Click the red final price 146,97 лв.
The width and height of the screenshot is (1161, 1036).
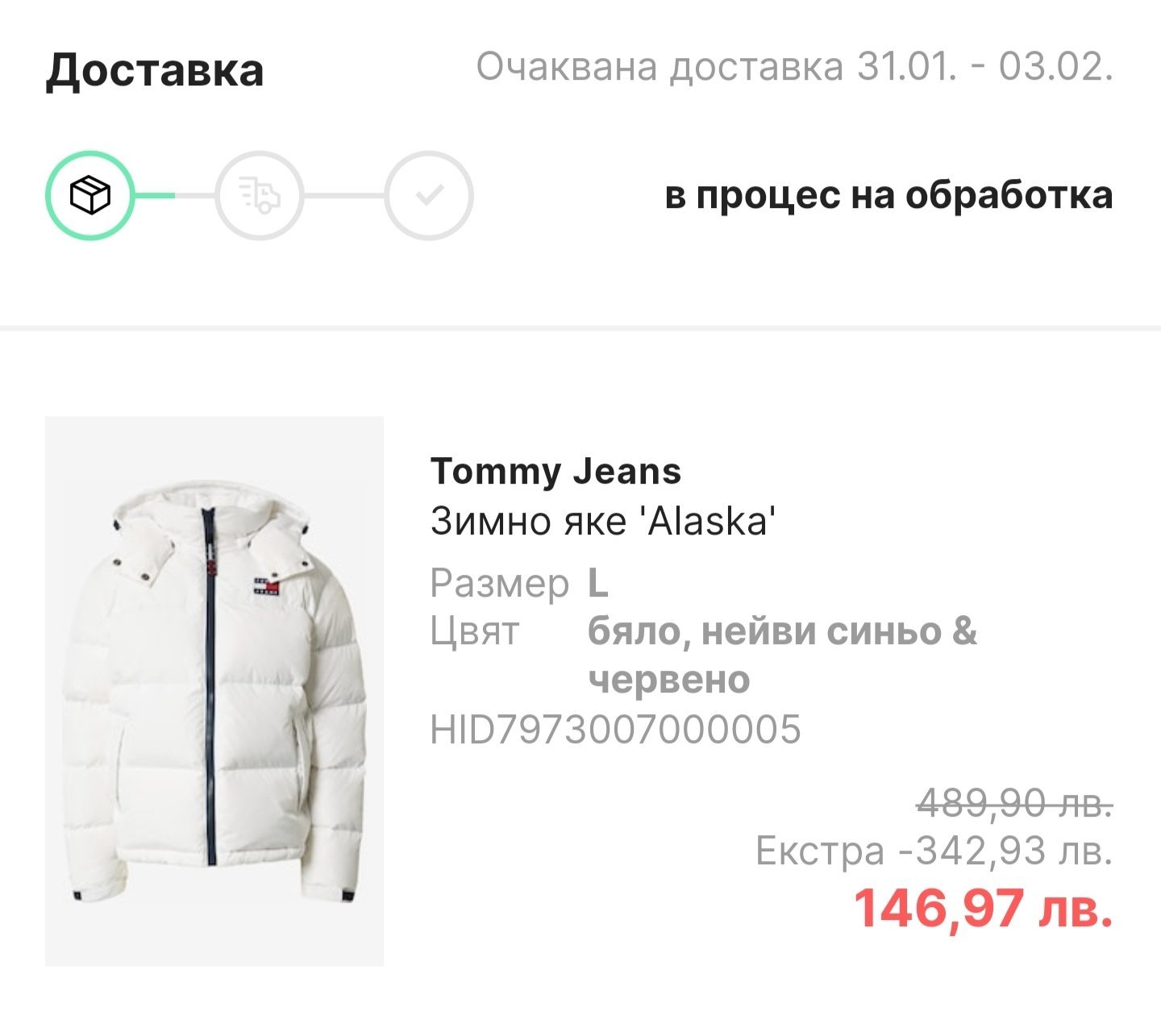click(x=983, y=907)
